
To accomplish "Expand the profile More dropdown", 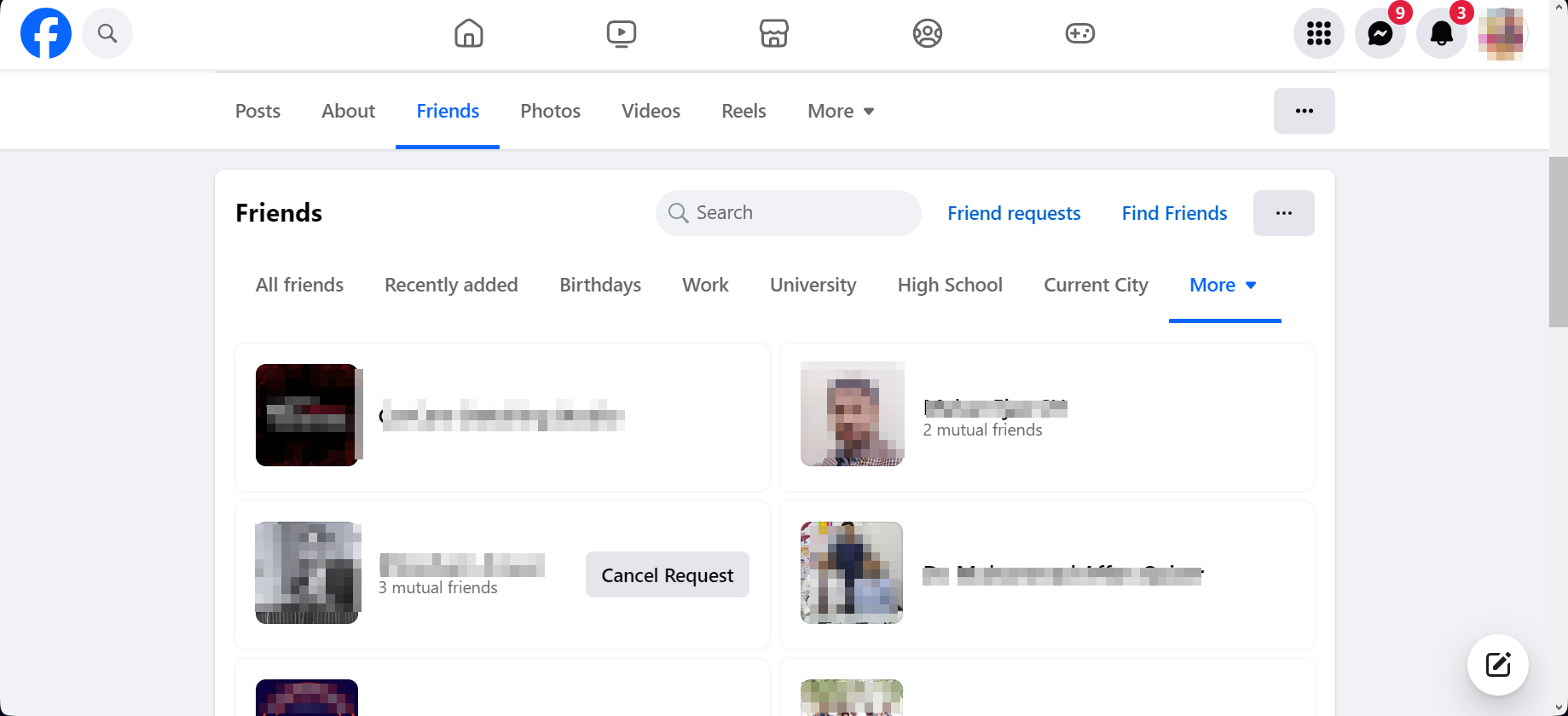I will [841, 111].
